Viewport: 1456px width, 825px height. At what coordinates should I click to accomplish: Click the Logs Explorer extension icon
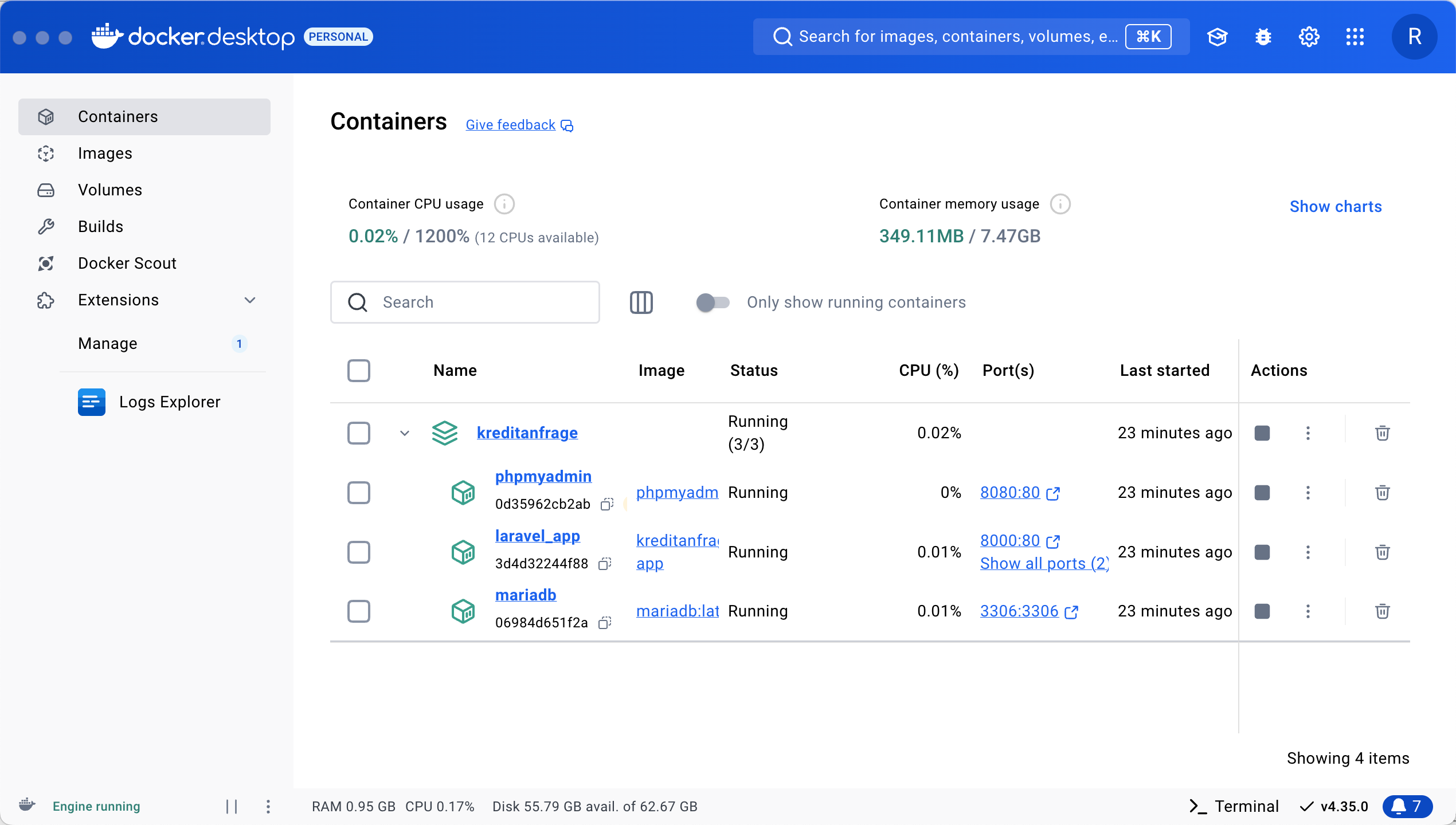click(92, 402)
